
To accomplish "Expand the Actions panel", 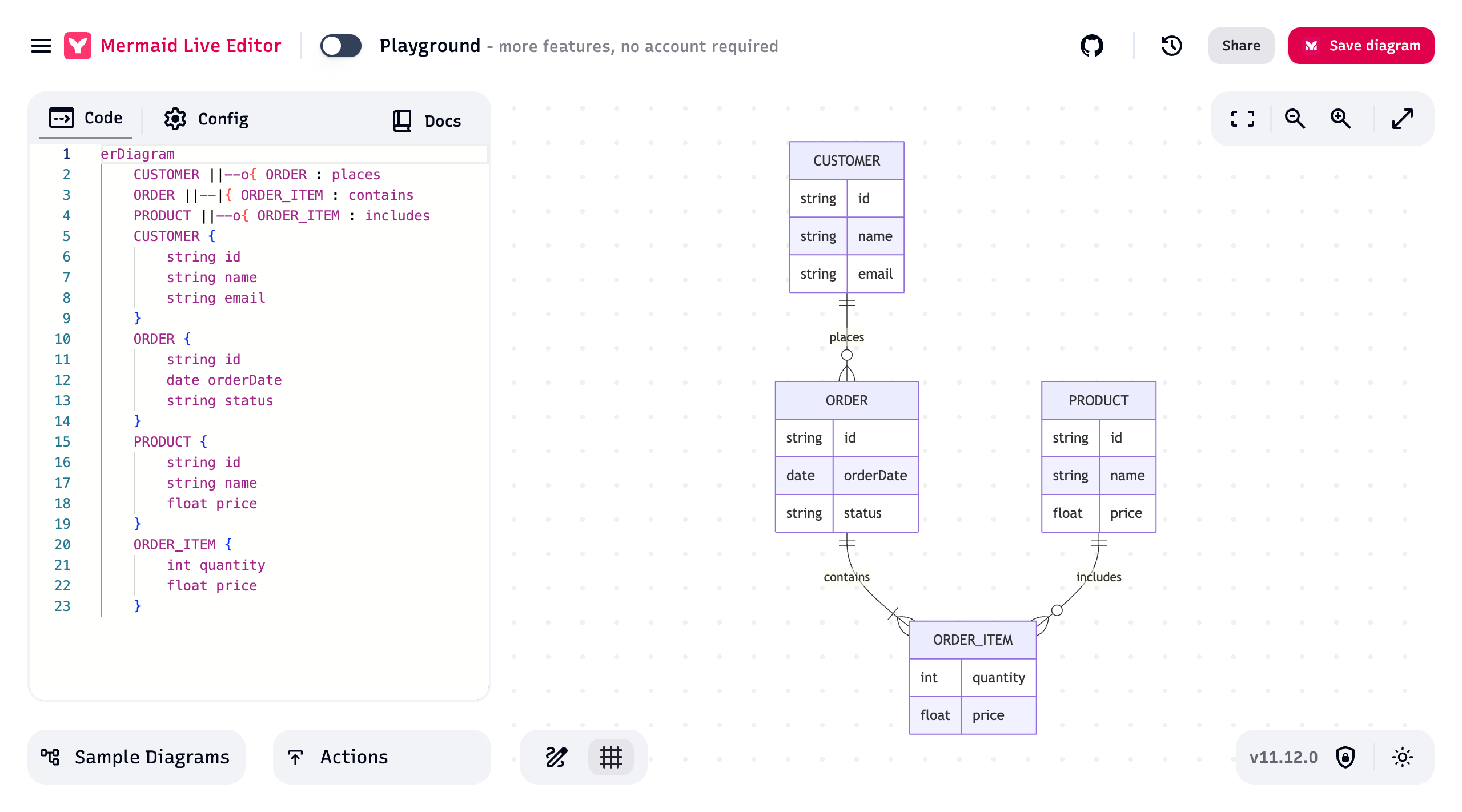I will pyautogui.click(x=381, y=757).
